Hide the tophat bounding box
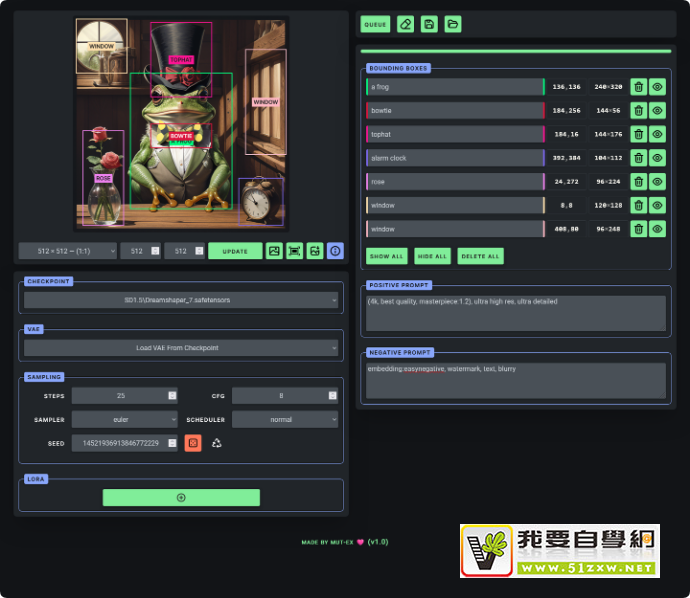 (657, 134)
